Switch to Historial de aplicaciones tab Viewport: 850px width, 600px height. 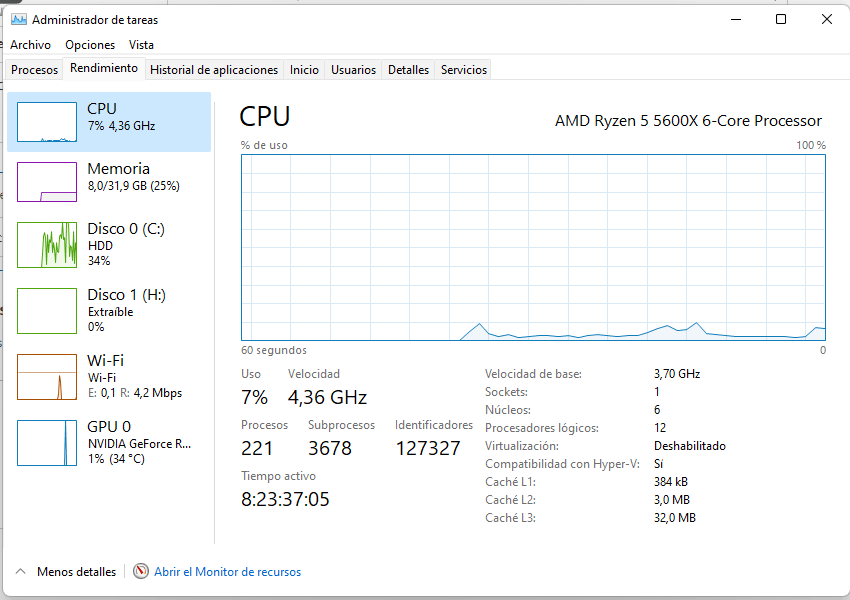213,70
